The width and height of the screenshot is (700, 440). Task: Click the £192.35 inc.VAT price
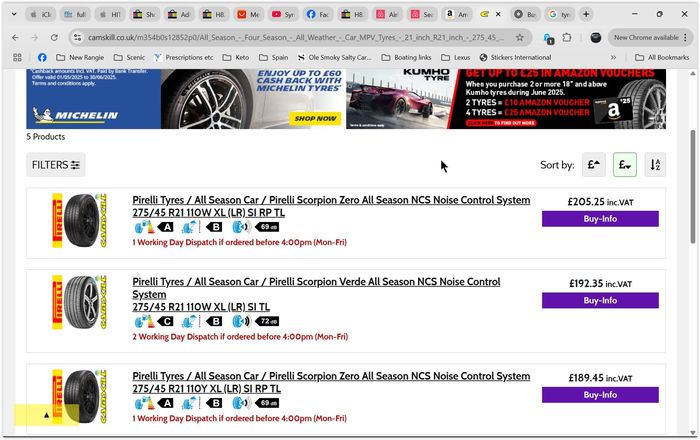pos(600,283)
